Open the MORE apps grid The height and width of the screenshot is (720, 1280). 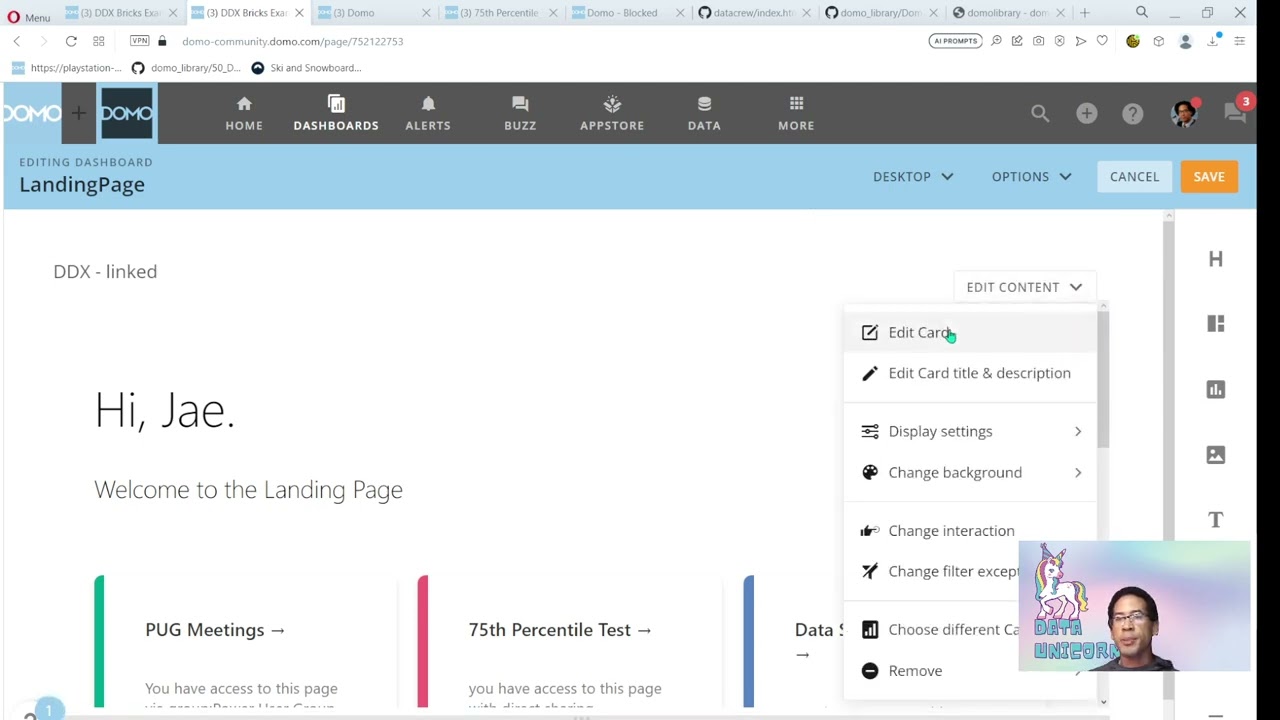796,113
